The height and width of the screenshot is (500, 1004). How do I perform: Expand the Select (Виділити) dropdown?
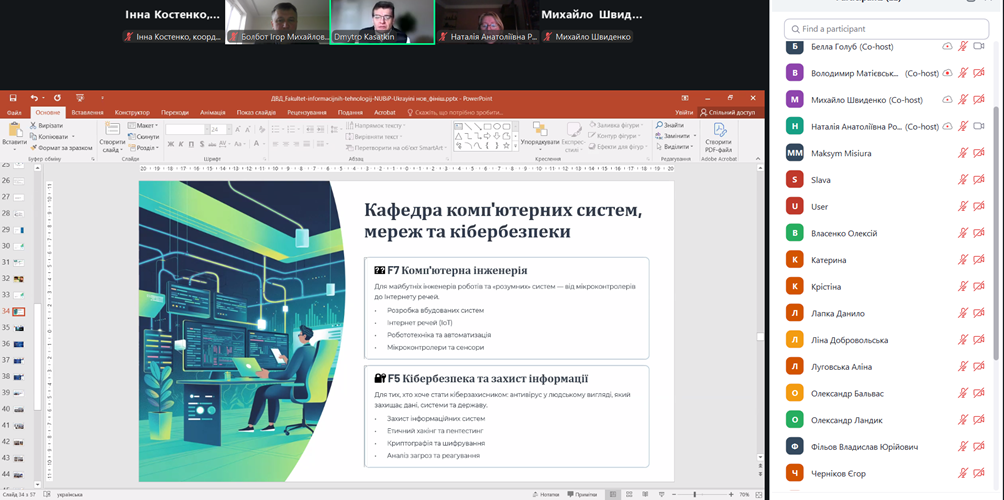(675, 147)
